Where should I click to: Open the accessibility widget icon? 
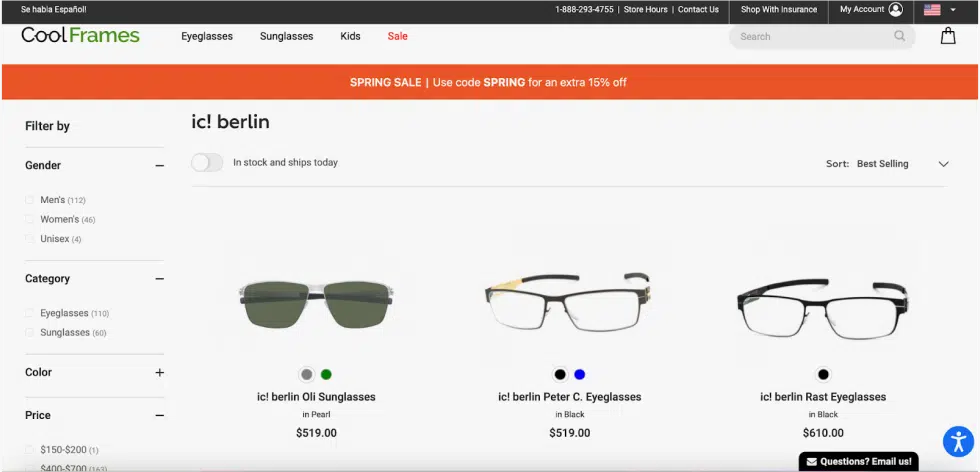click(958, 441)
